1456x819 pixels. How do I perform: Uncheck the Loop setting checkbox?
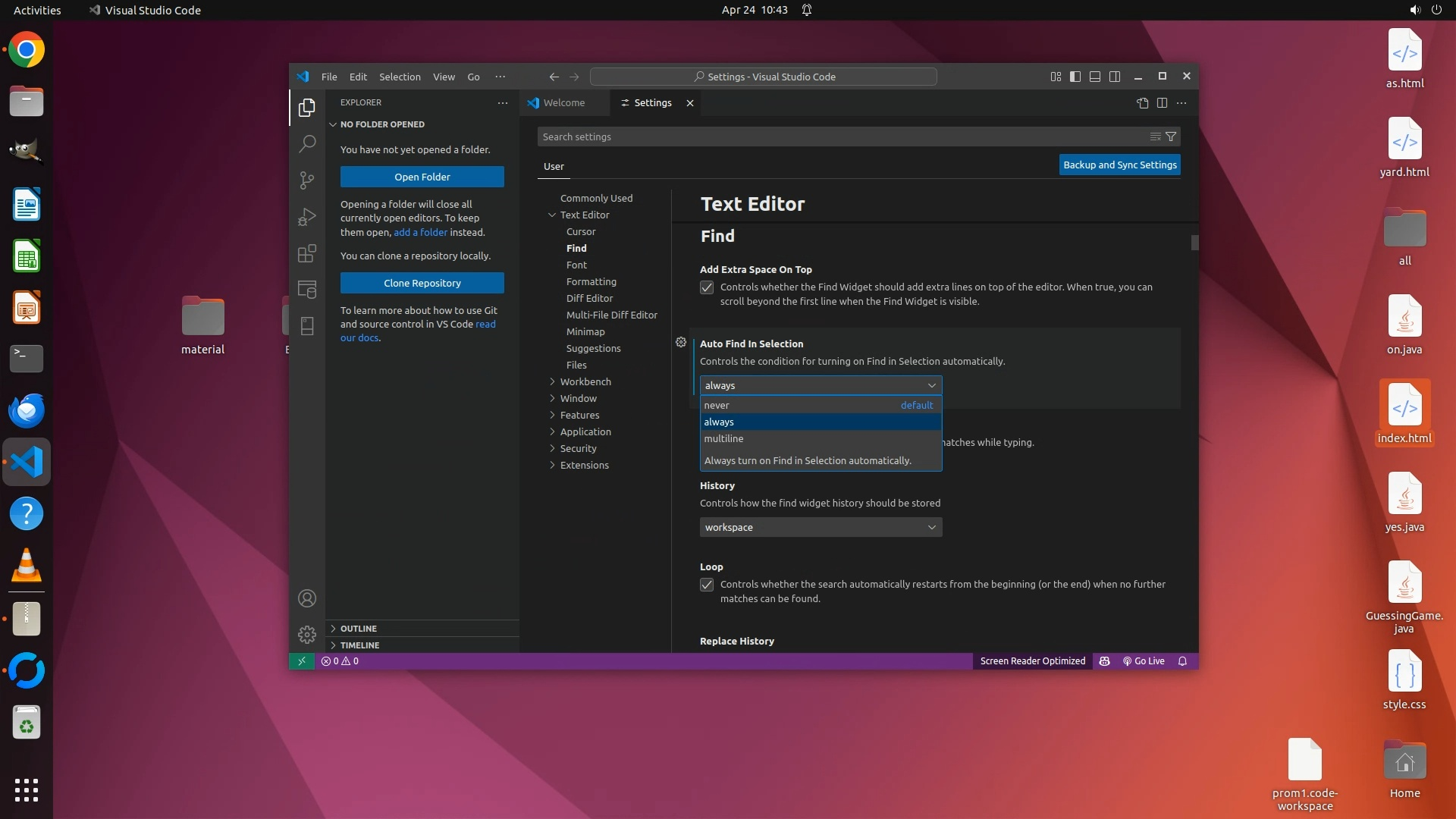(x=707, y=585)
